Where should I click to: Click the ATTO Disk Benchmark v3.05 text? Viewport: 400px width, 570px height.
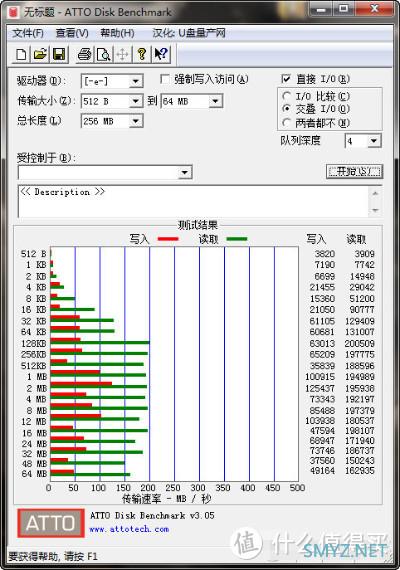(152, 515)
